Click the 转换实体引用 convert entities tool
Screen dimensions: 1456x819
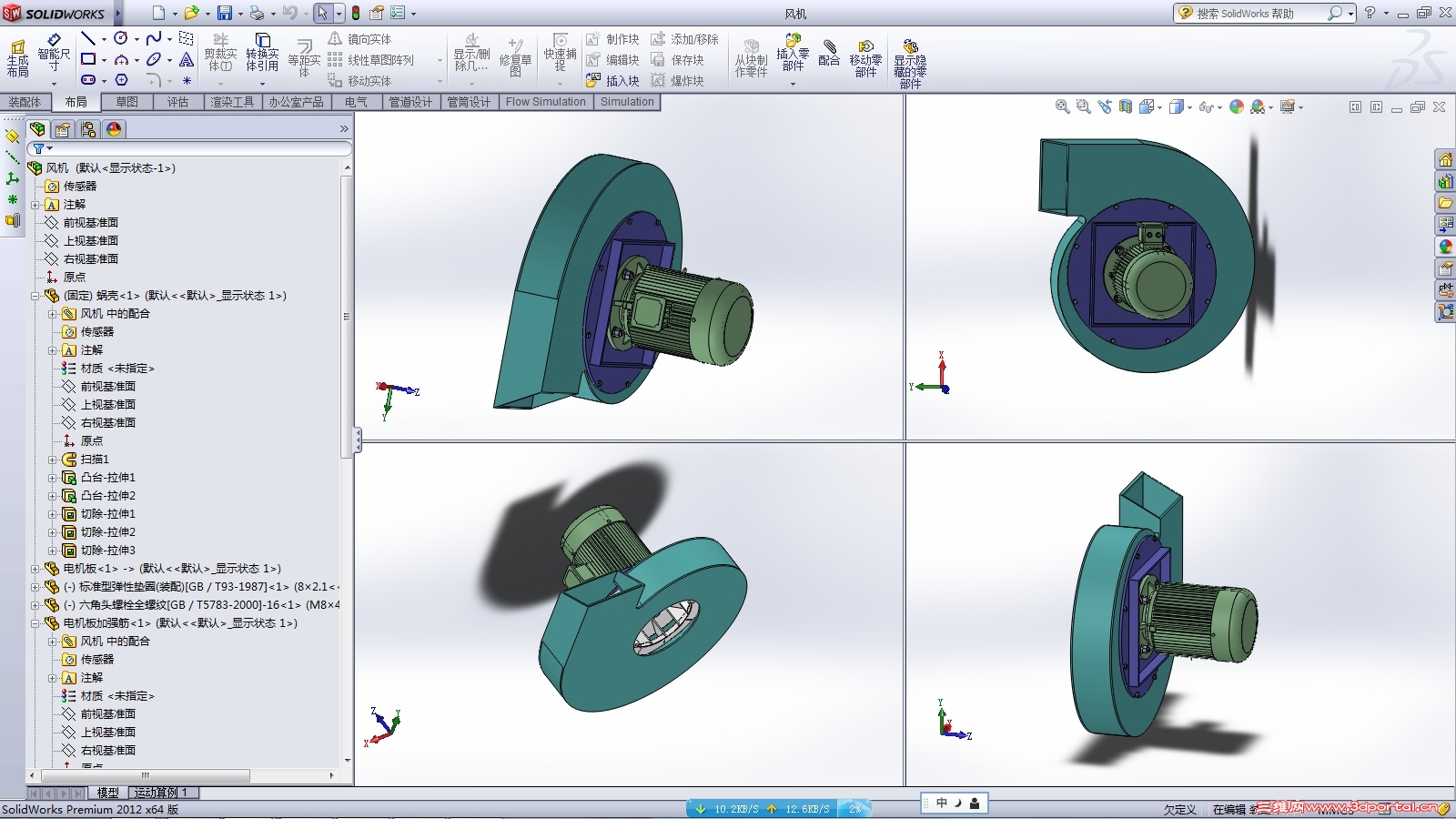pyautogui.click(x=262, y=54)
